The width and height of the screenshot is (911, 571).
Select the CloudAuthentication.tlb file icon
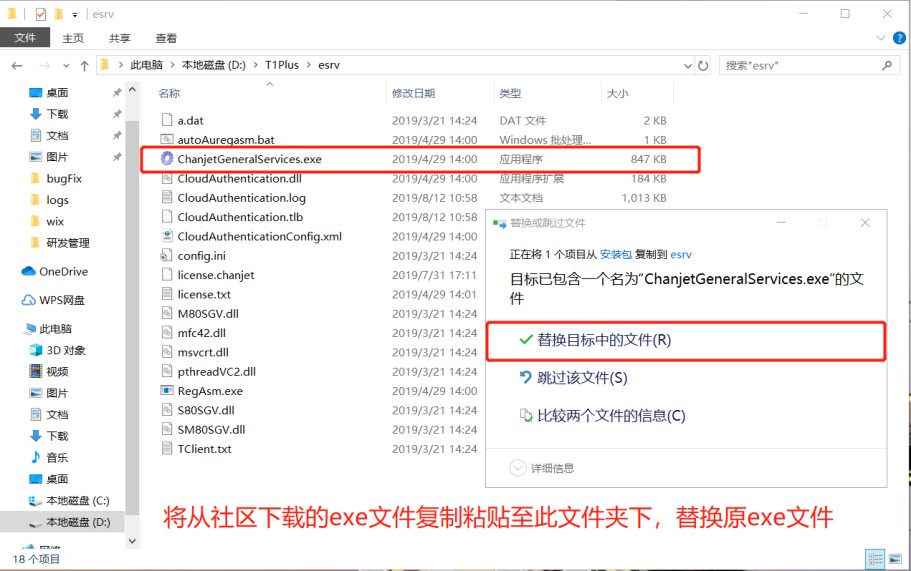point(167,217)
